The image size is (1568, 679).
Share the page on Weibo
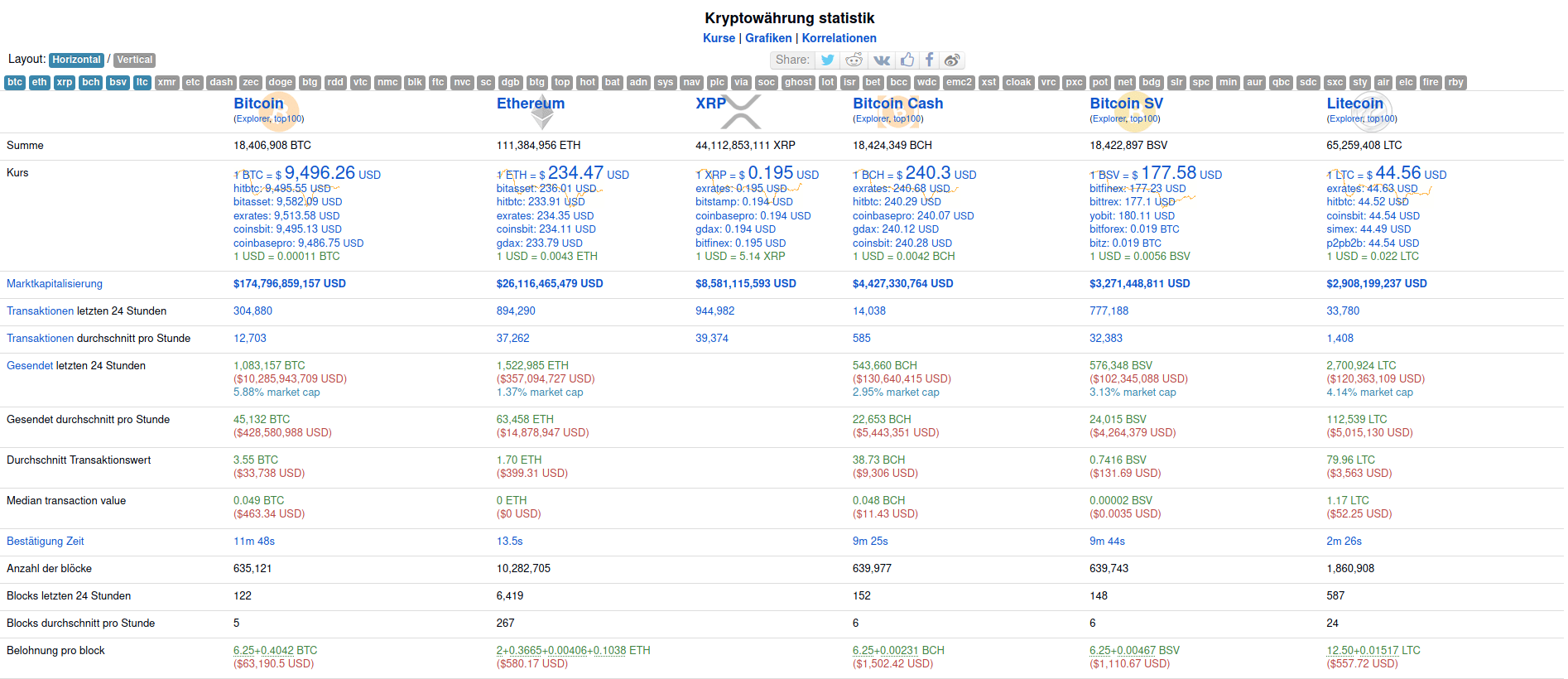click(952, 60)
